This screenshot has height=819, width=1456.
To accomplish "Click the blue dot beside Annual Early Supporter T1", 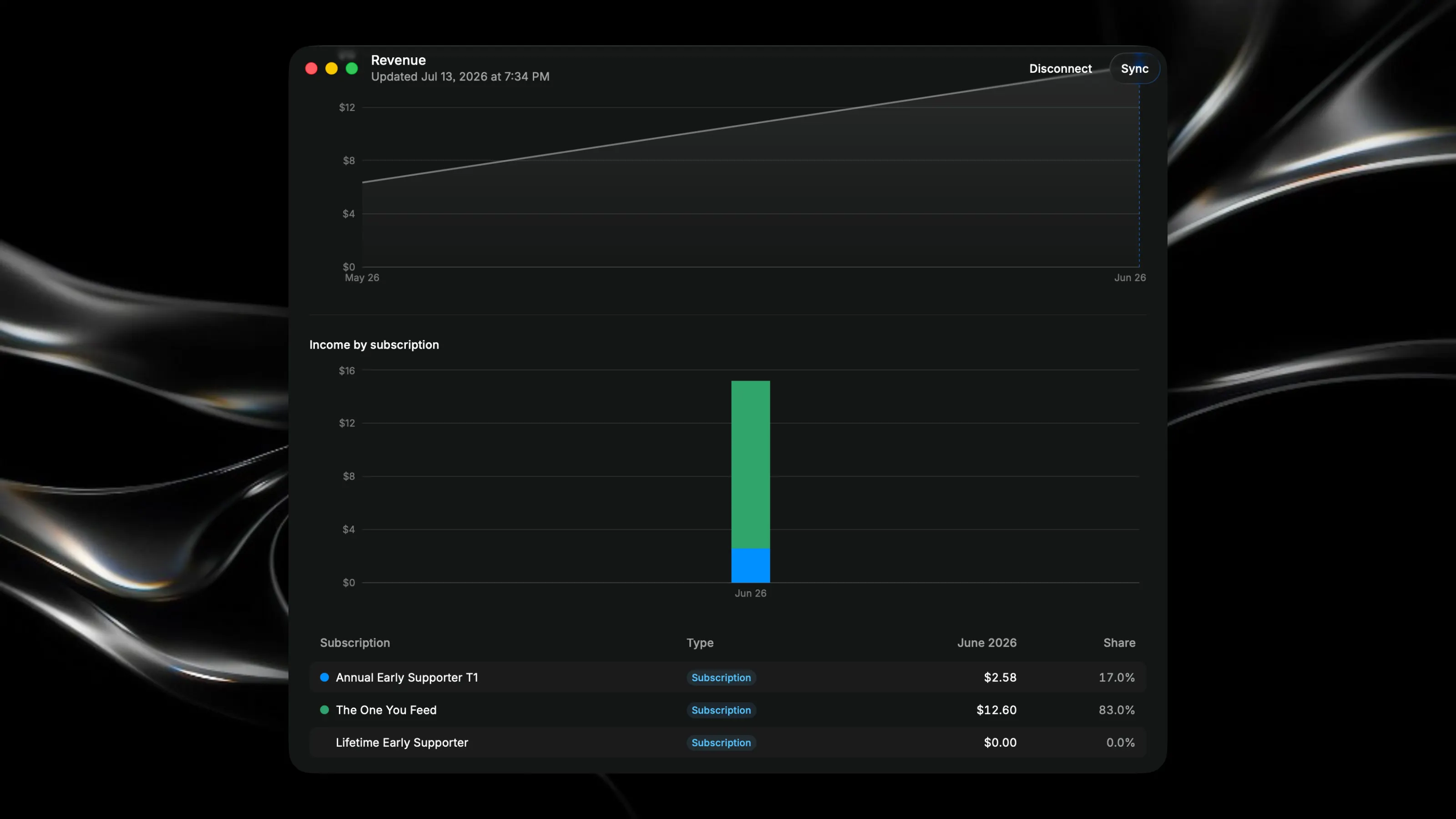I will point(324,677).
